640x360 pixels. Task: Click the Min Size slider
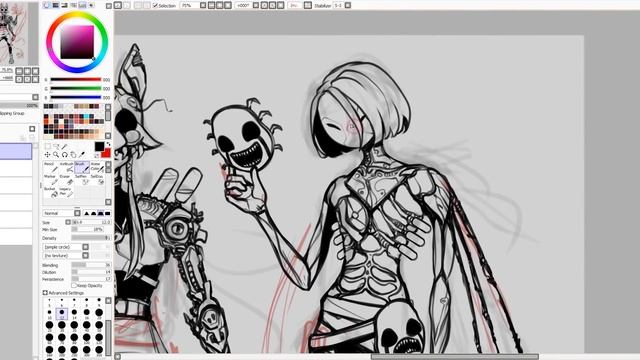tap(87, 230)
